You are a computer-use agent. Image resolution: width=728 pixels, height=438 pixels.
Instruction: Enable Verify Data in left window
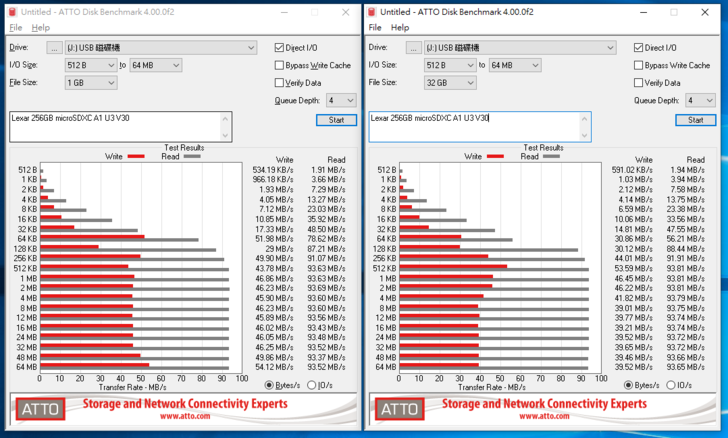pyautogui.click(x=279, y=83)
